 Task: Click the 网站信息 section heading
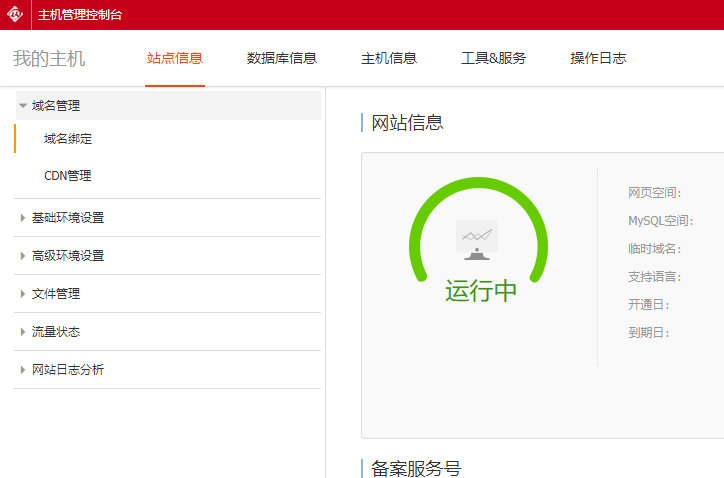click(407, 123)
